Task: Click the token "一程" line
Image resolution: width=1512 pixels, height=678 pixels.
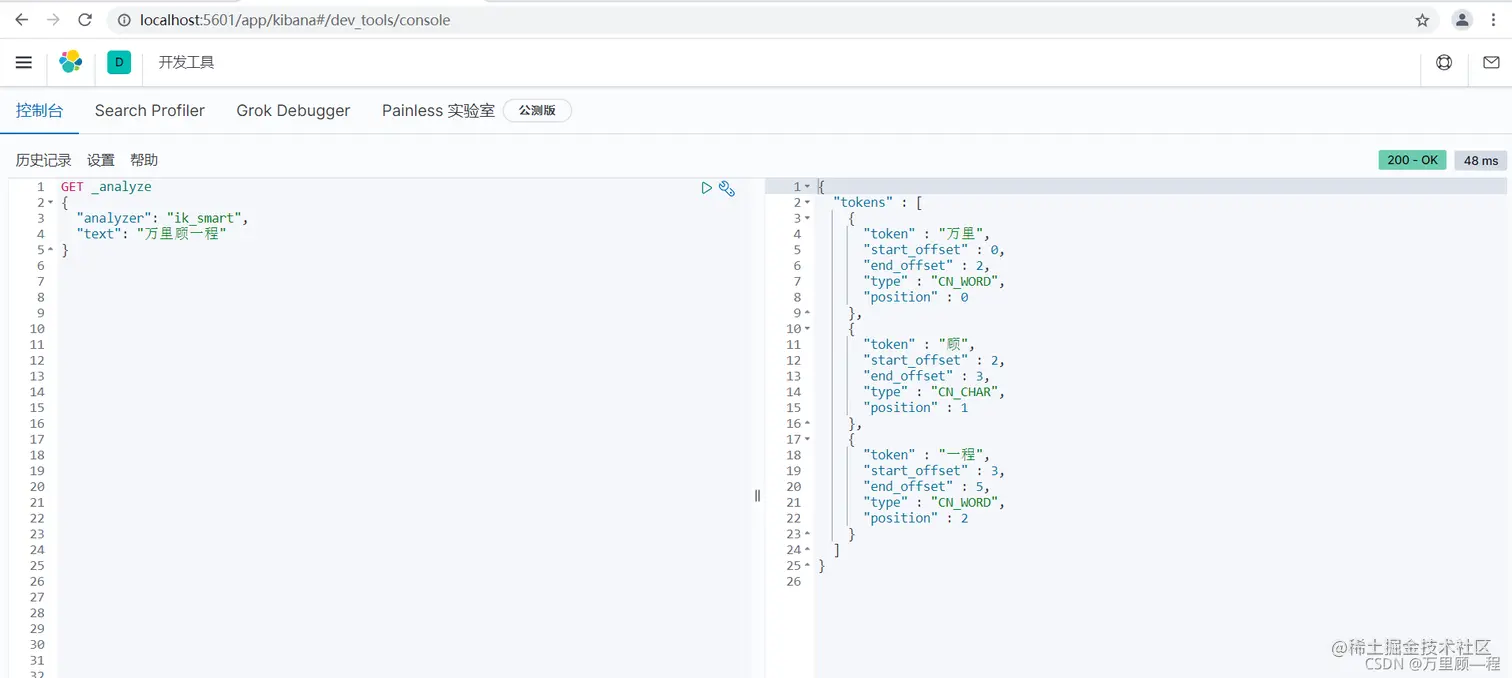Action: (927, 455)
